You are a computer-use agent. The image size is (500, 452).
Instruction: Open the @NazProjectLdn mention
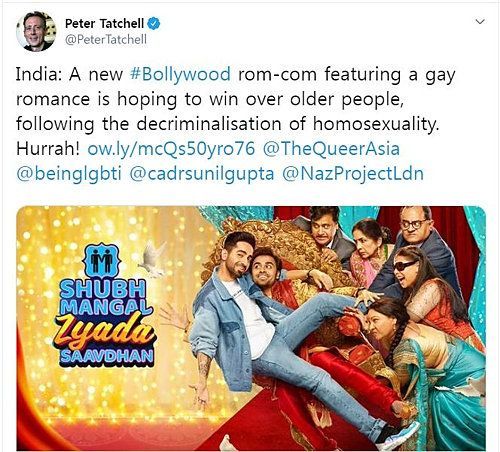click(x=353, y=173)
